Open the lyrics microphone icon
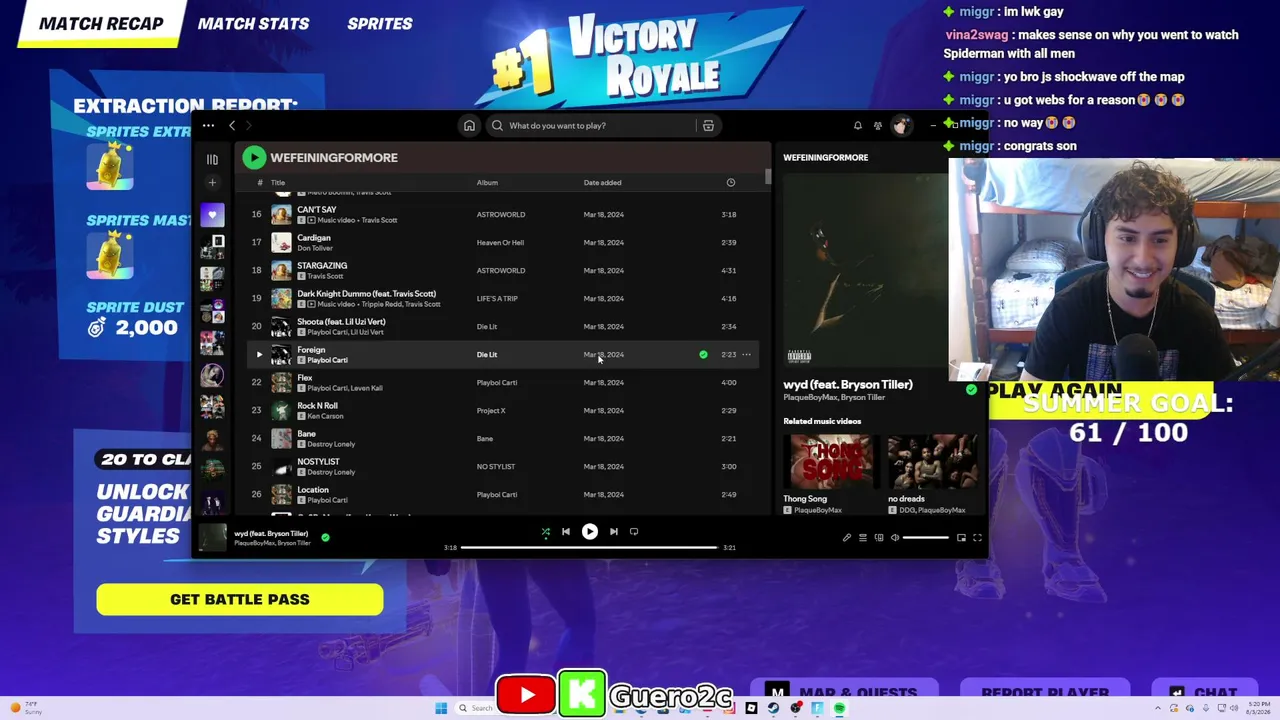 [846, 538]
